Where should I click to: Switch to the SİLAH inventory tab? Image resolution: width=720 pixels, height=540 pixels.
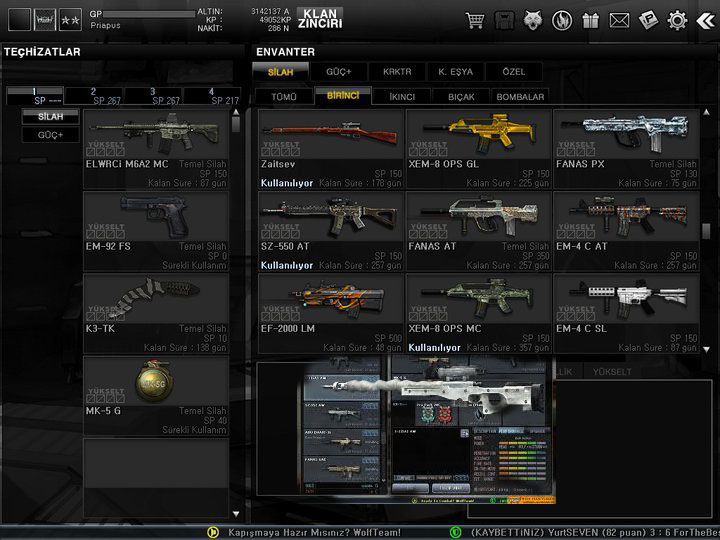click(x=281, y=72)
